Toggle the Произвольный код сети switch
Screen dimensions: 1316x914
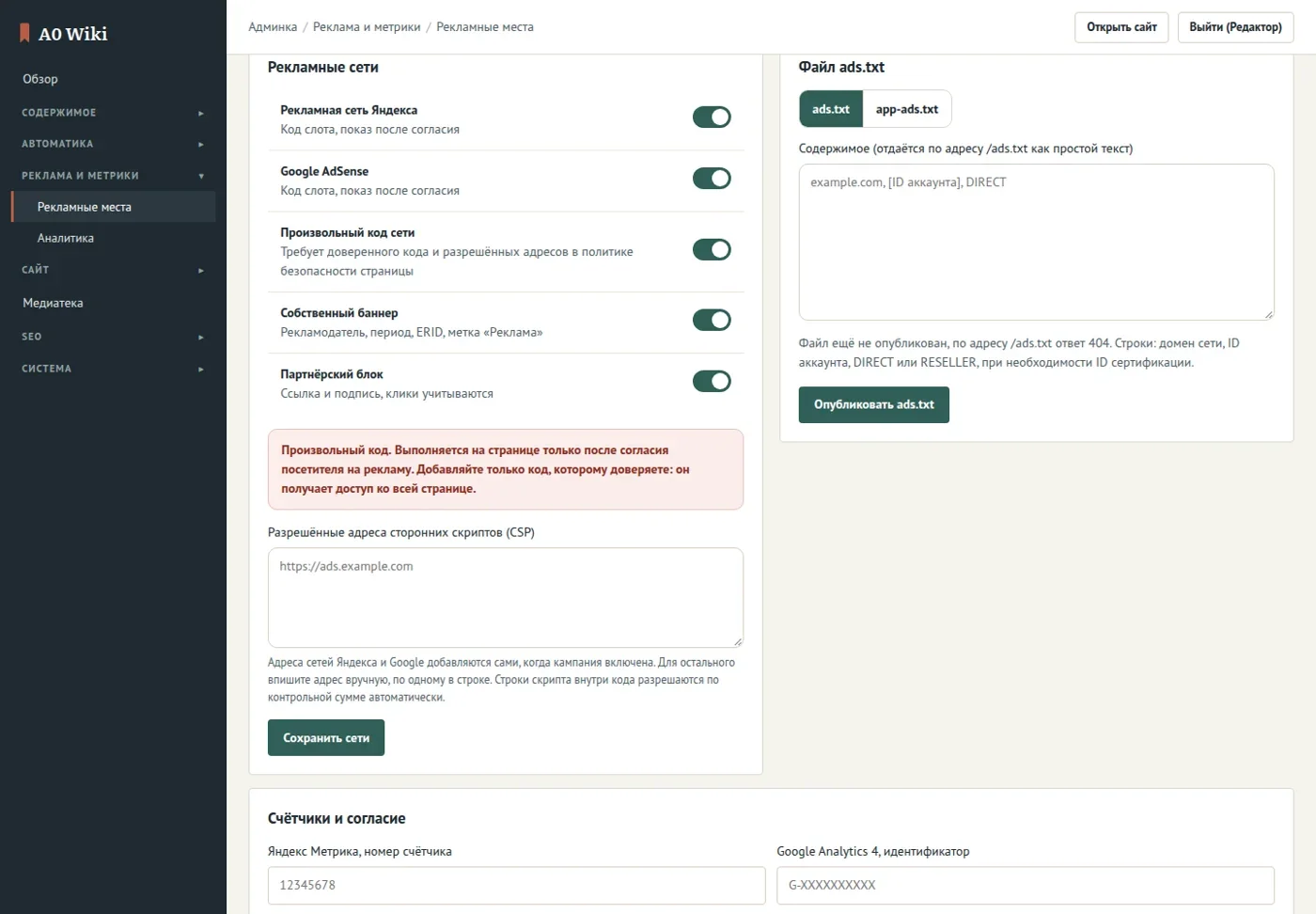coord(712,249)
